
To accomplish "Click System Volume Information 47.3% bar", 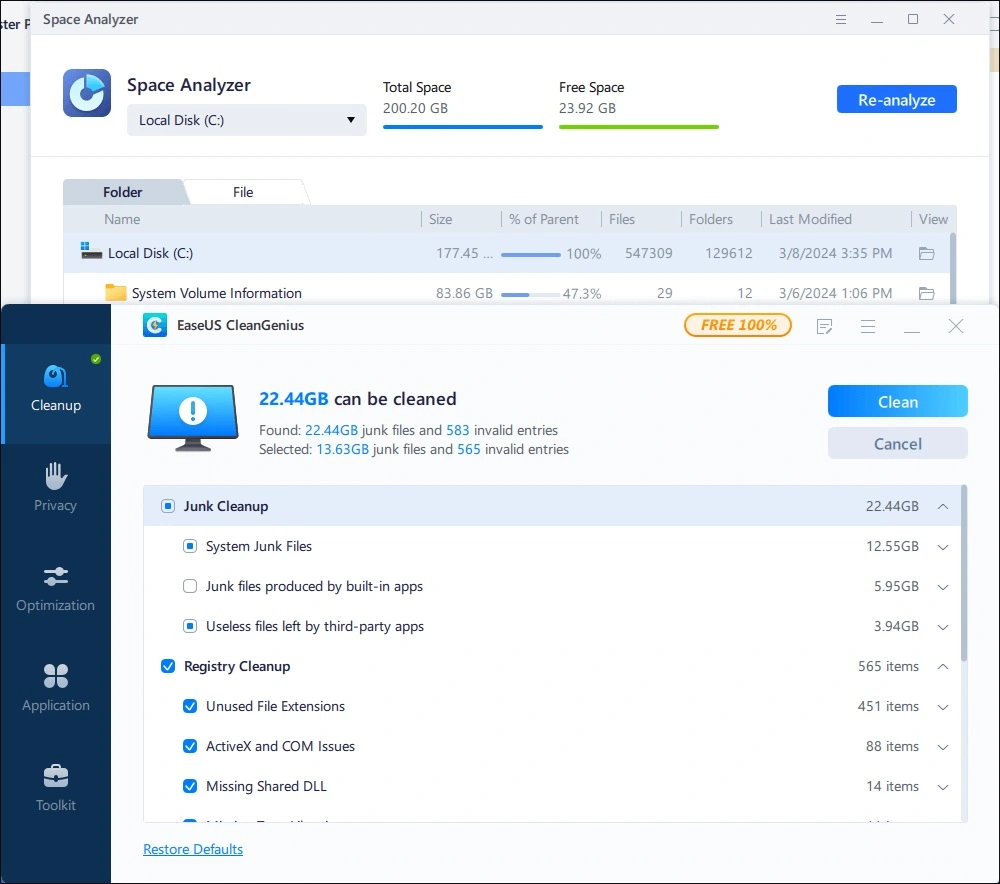I will (529, 295).
